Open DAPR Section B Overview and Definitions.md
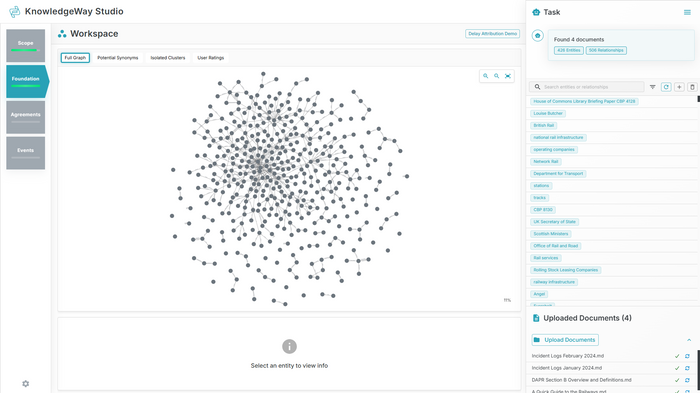Image resolution: width=700 pixels, height=393 pixels. click(582, 380)
